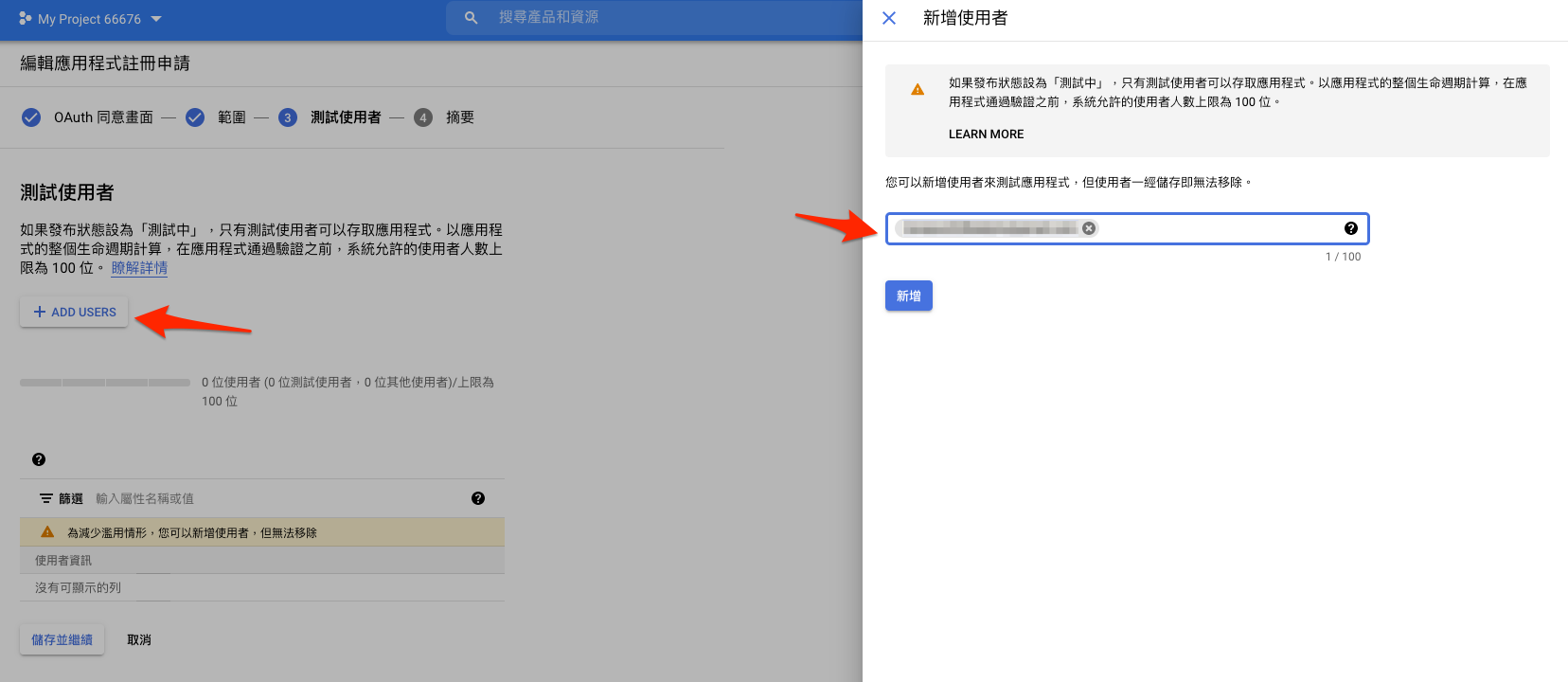Click 儲存並繼續 button
This screenshot has height=682, width=1568.
[62, 640]
